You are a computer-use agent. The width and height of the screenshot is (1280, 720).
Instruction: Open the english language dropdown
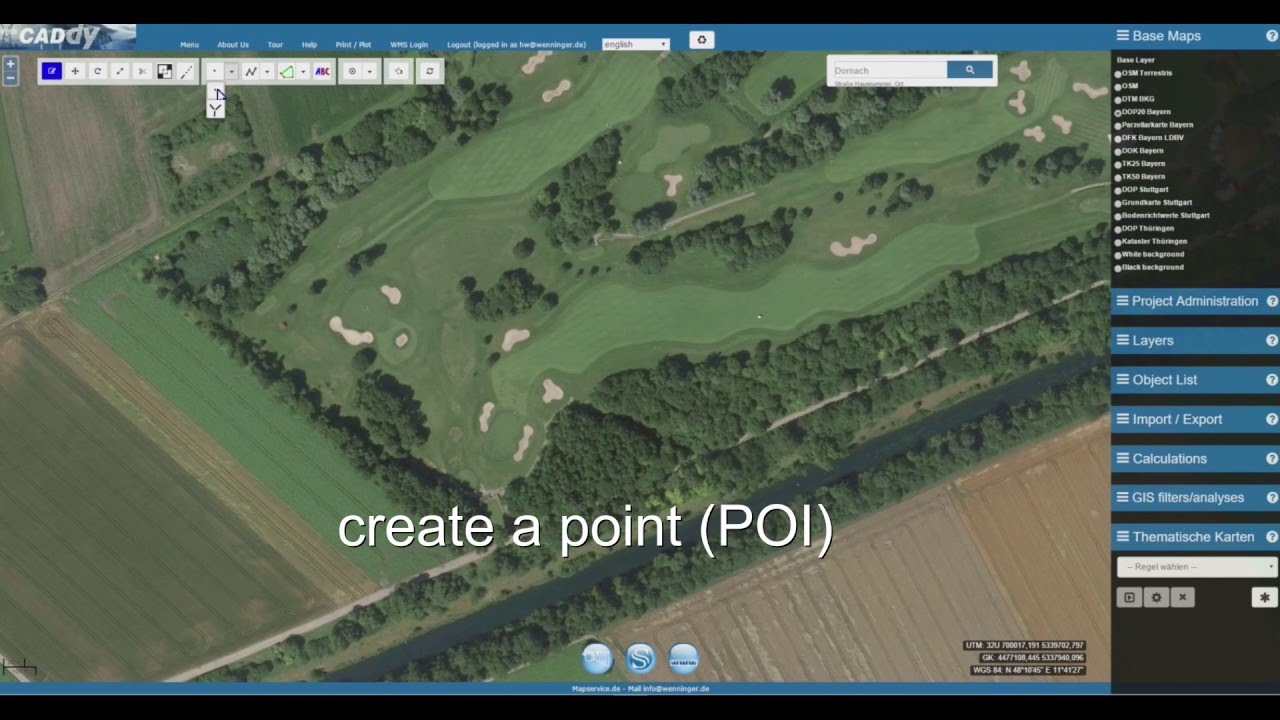636,45
